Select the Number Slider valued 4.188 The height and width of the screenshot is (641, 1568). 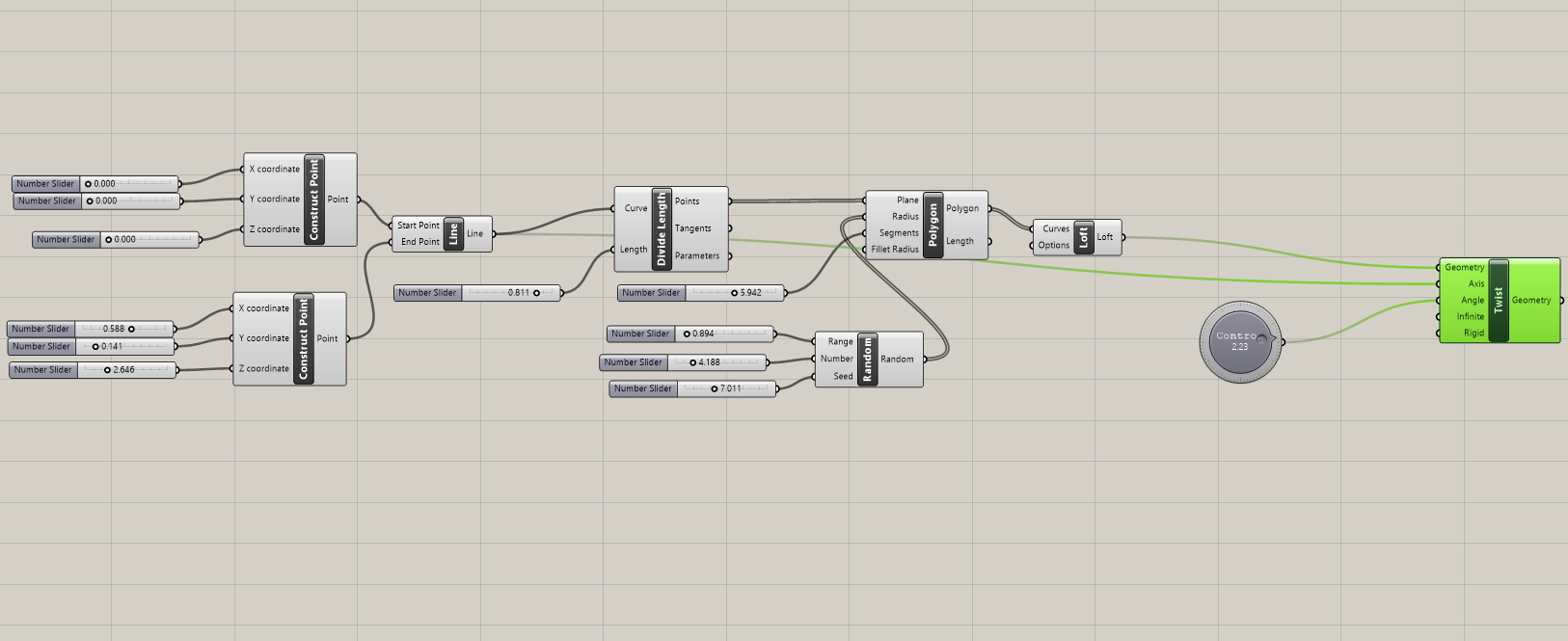pyautogui.click(x=684, y=362)
